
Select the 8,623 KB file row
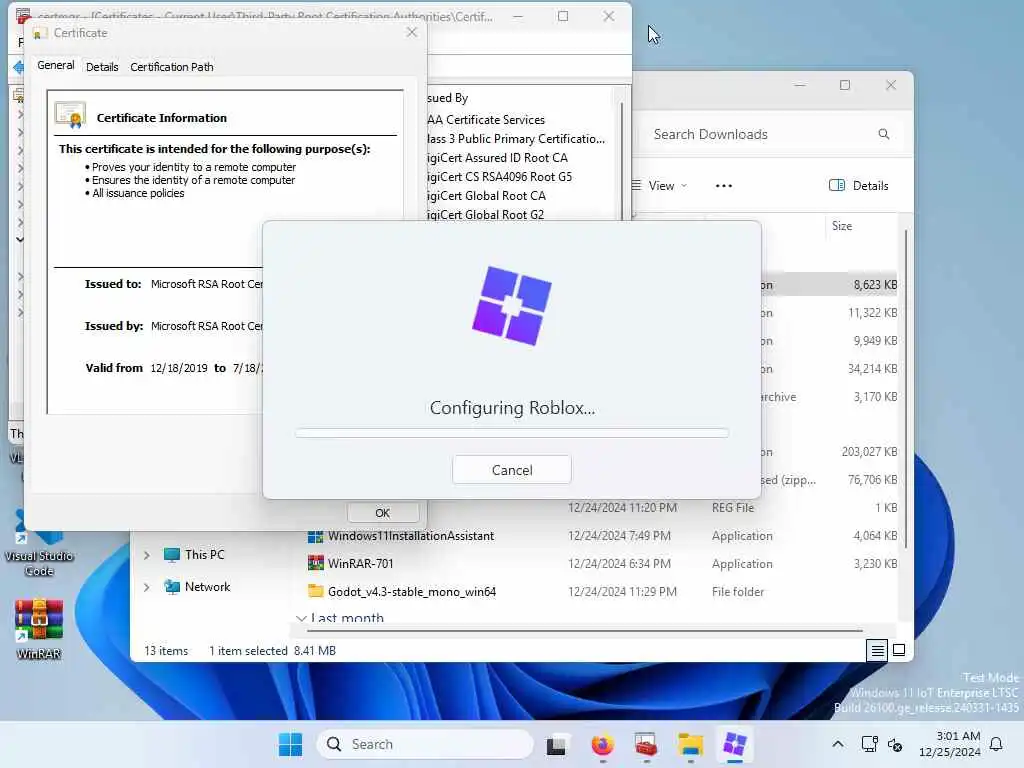coord(829,285)
